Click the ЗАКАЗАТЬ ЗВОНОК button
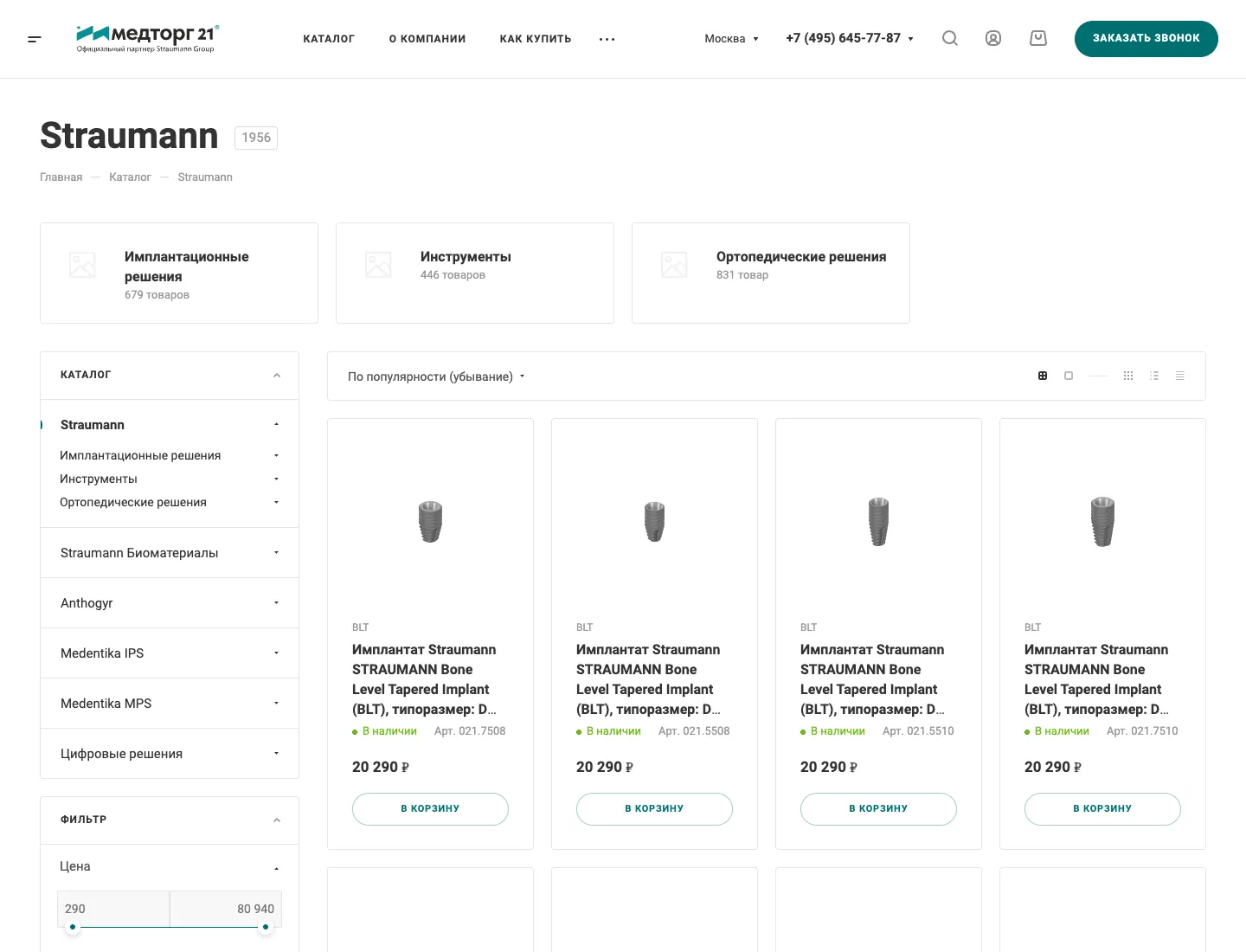This screenshot has height=952, width=1246. 1146,39
